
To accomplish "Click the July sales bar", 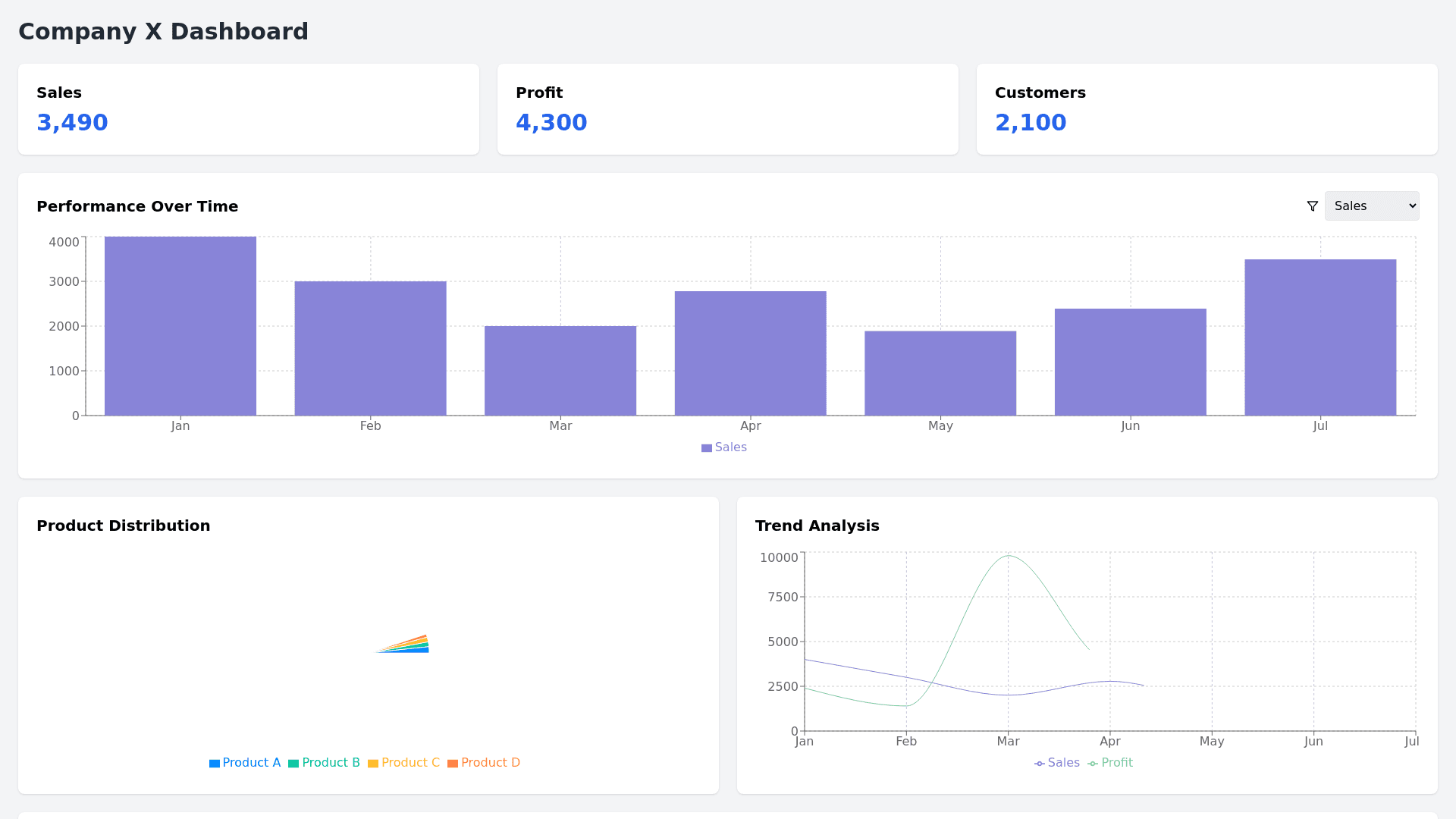I will (x=1320, y=337).
